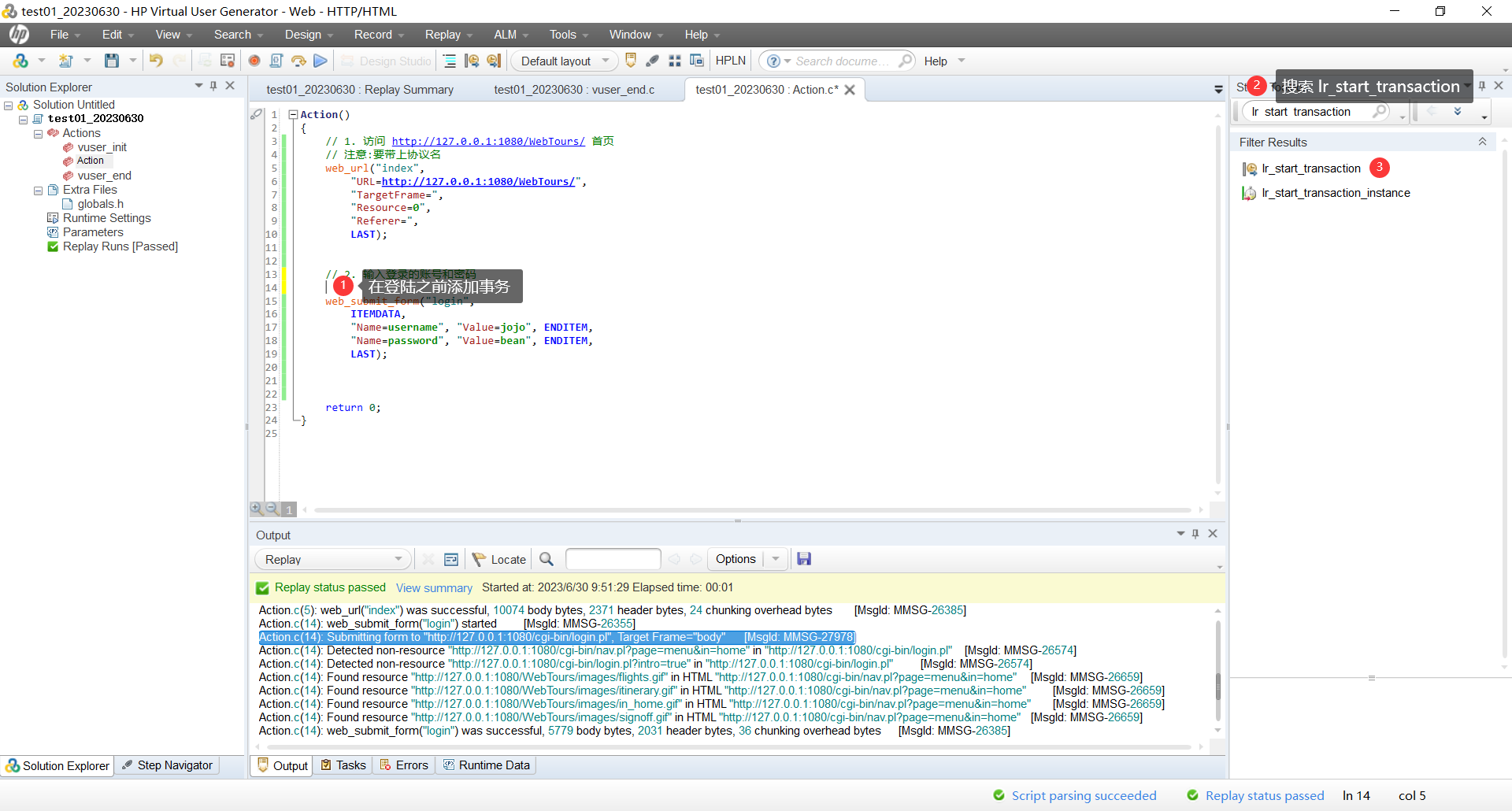Select vuser_end in Solution Explorer
The image size is (1512, 811).
[x=104, y=176]
